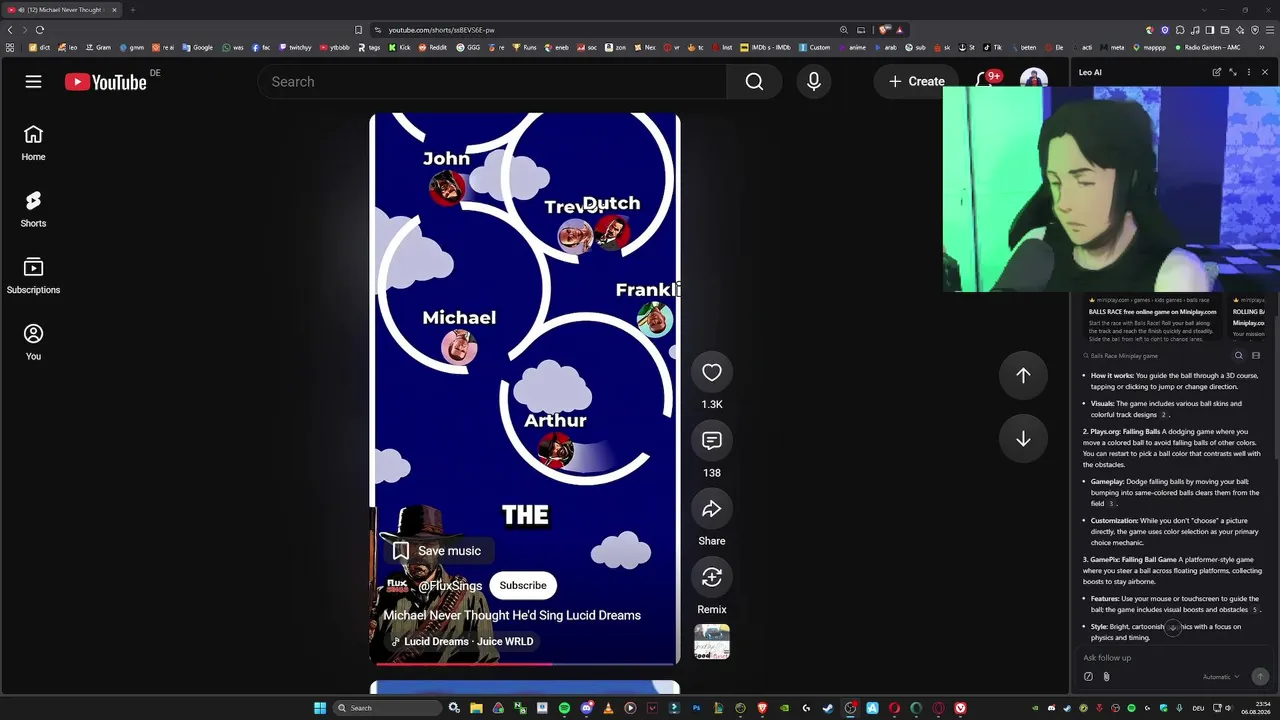The width and height of the screenshot is (1280, 720).
Task: Click the browser address bar URL
Action: 441,30
